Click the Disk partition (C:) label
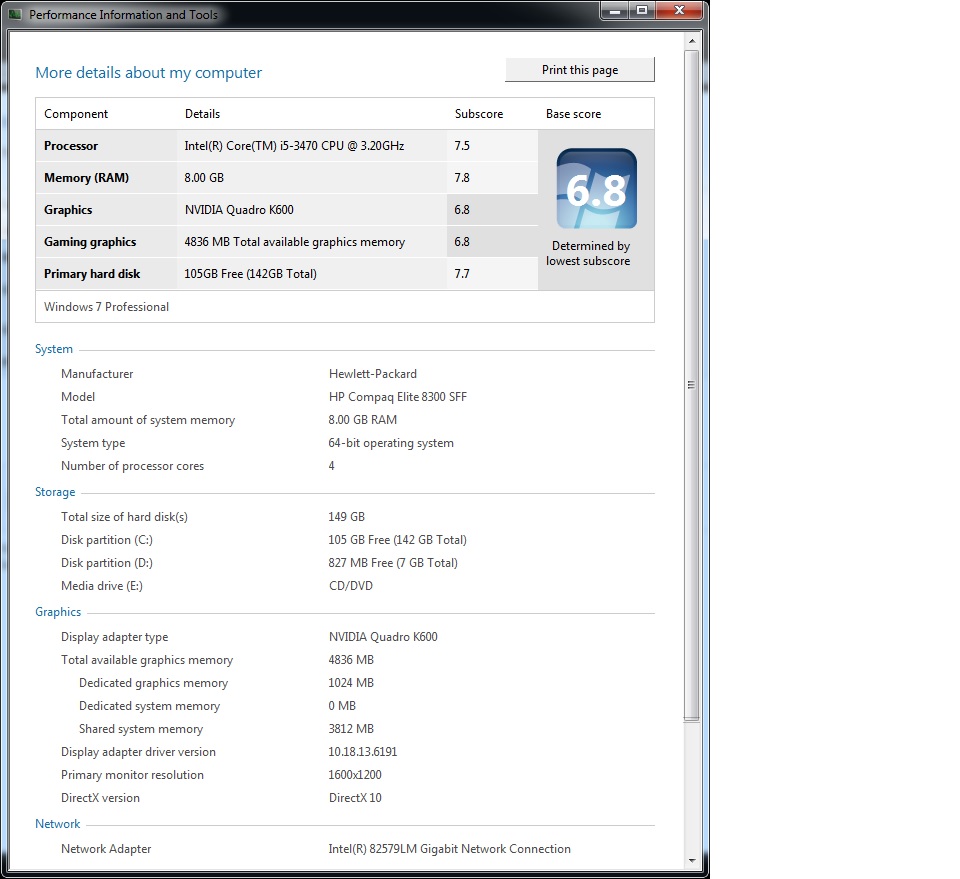This screenshot has height=879, width=960. (x=107, y=540)
